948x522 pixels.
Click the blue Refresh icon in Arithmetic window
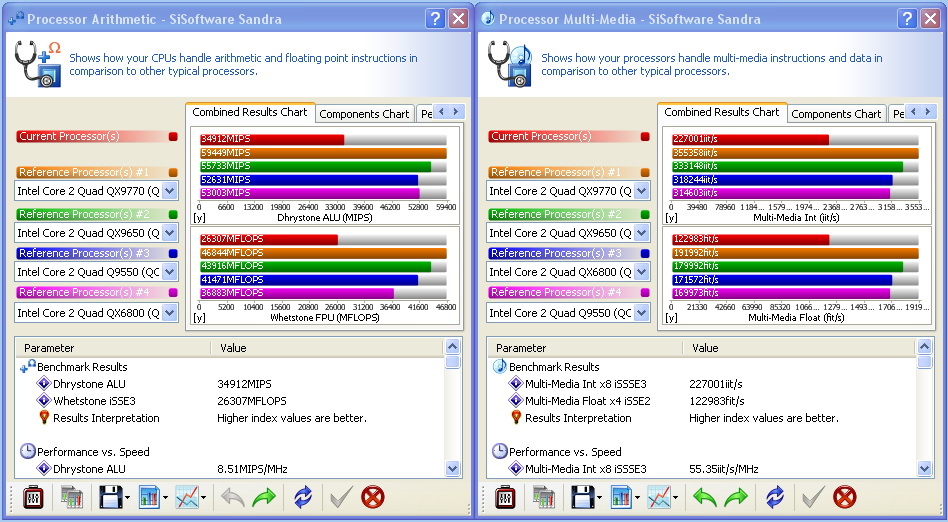pyautogui.click(x=303, y=498)
